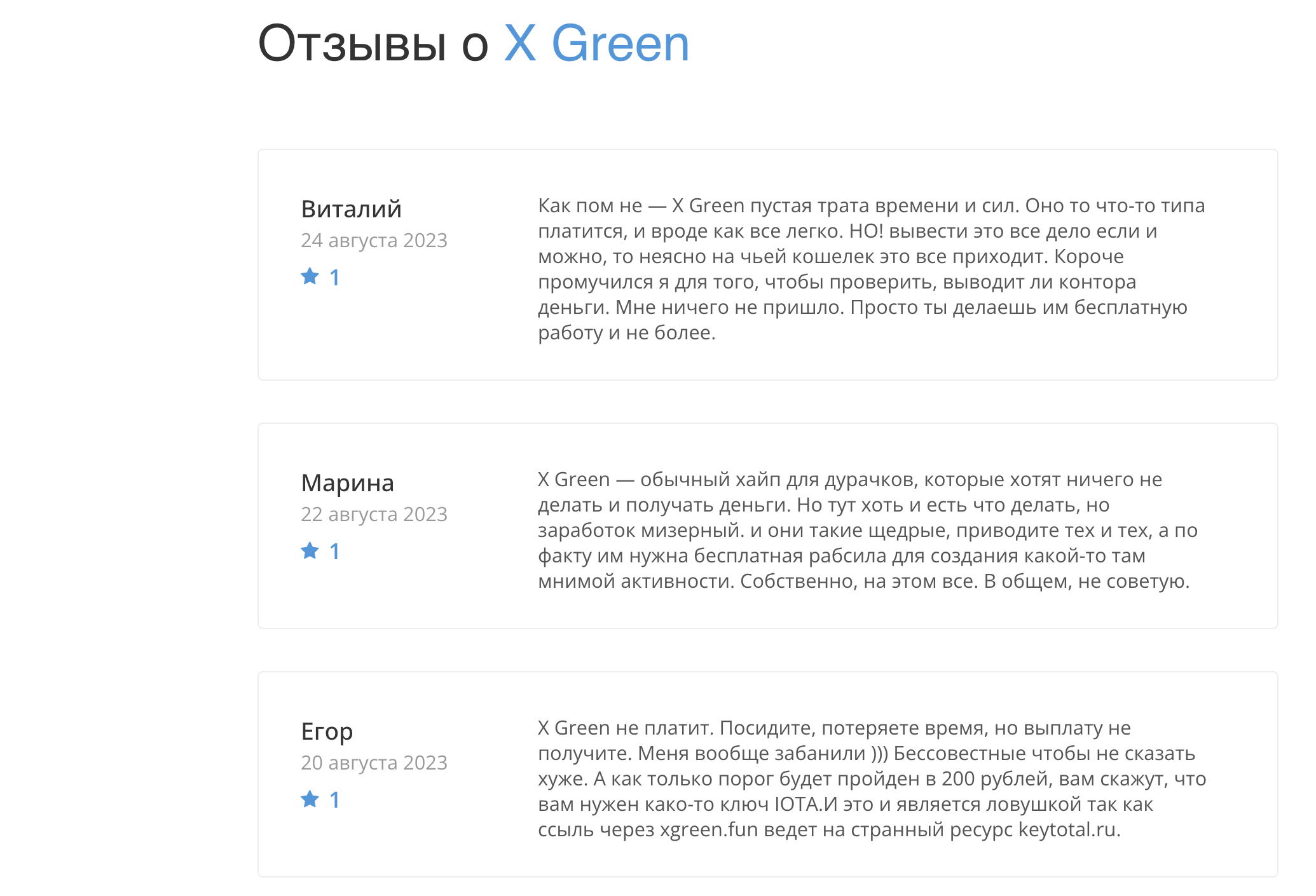1316x896 pixels.
Task: Click Егор's review text about X Green не платит
Action: [872, 778]
